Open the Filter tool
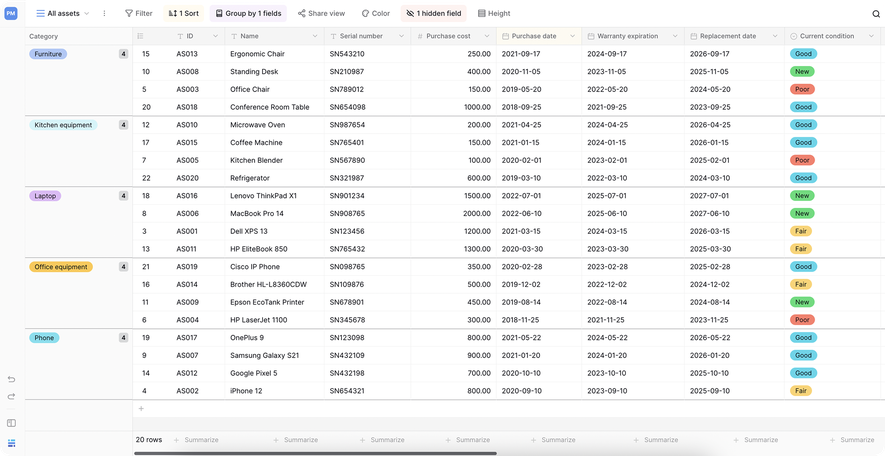Screen dimensions: 885x456 [138, 13]
